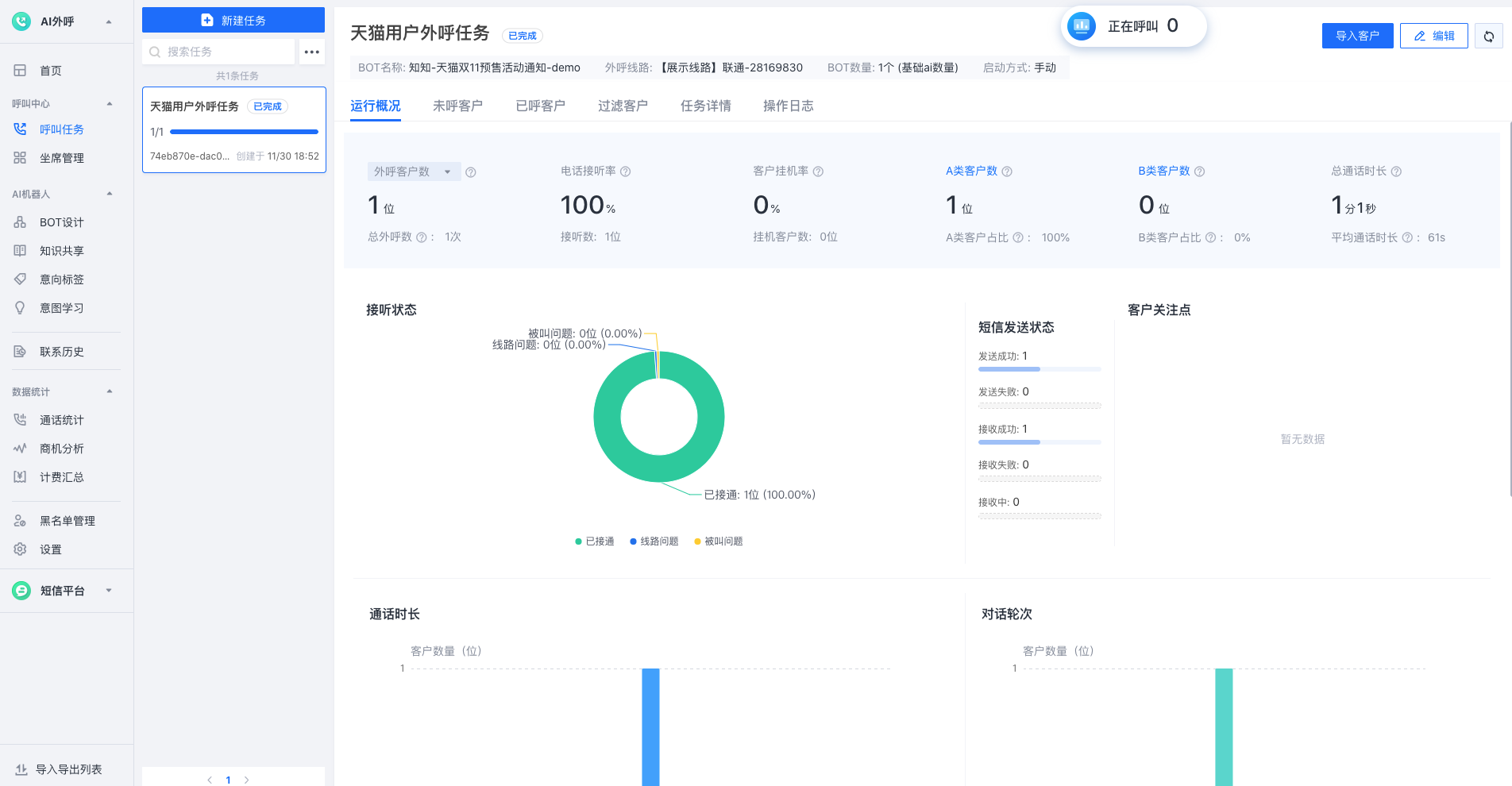Click task progress bar 1/1
The height and width of the screenshot is (786, 1512).
pos(244,132)
